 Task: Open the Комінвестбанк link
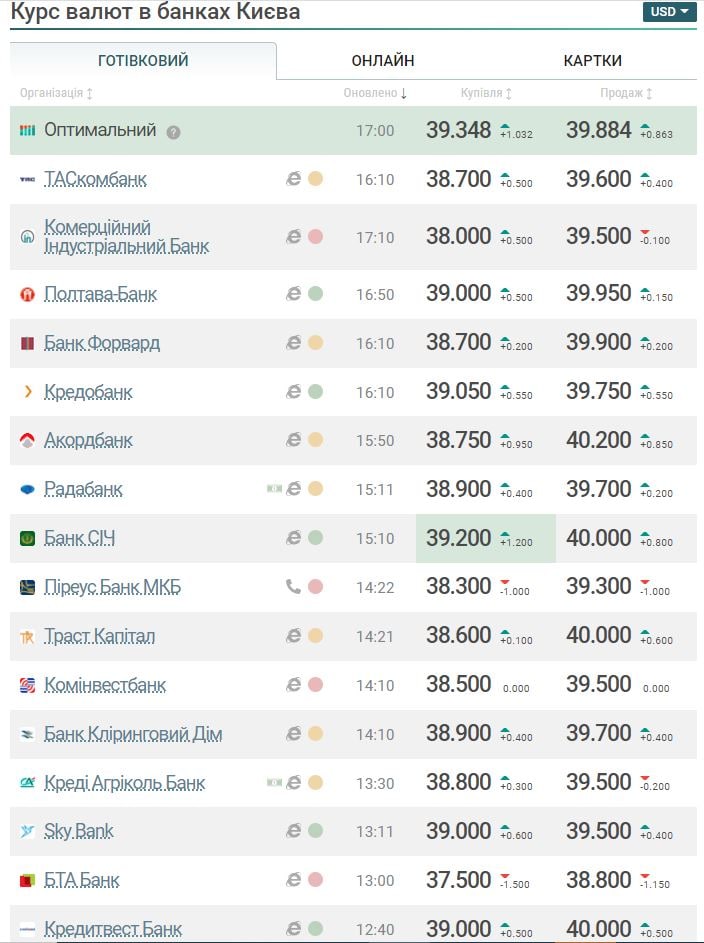[x=105, y=685]
